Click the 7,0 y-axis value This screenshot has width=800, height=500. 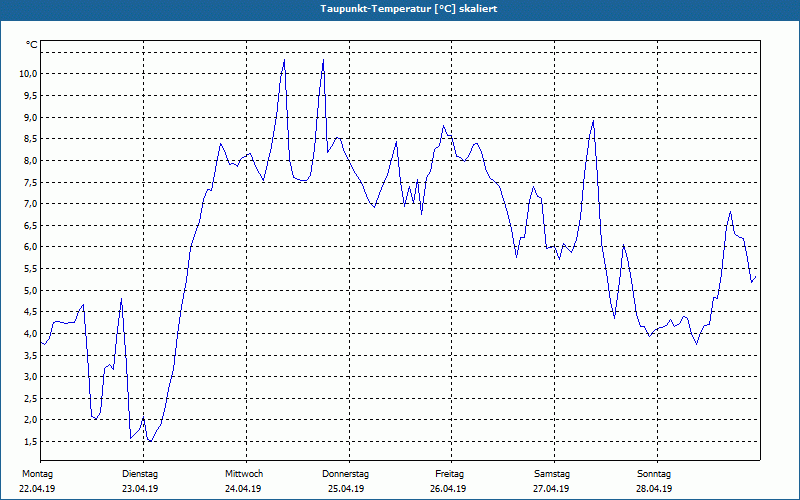click(30, 204)
